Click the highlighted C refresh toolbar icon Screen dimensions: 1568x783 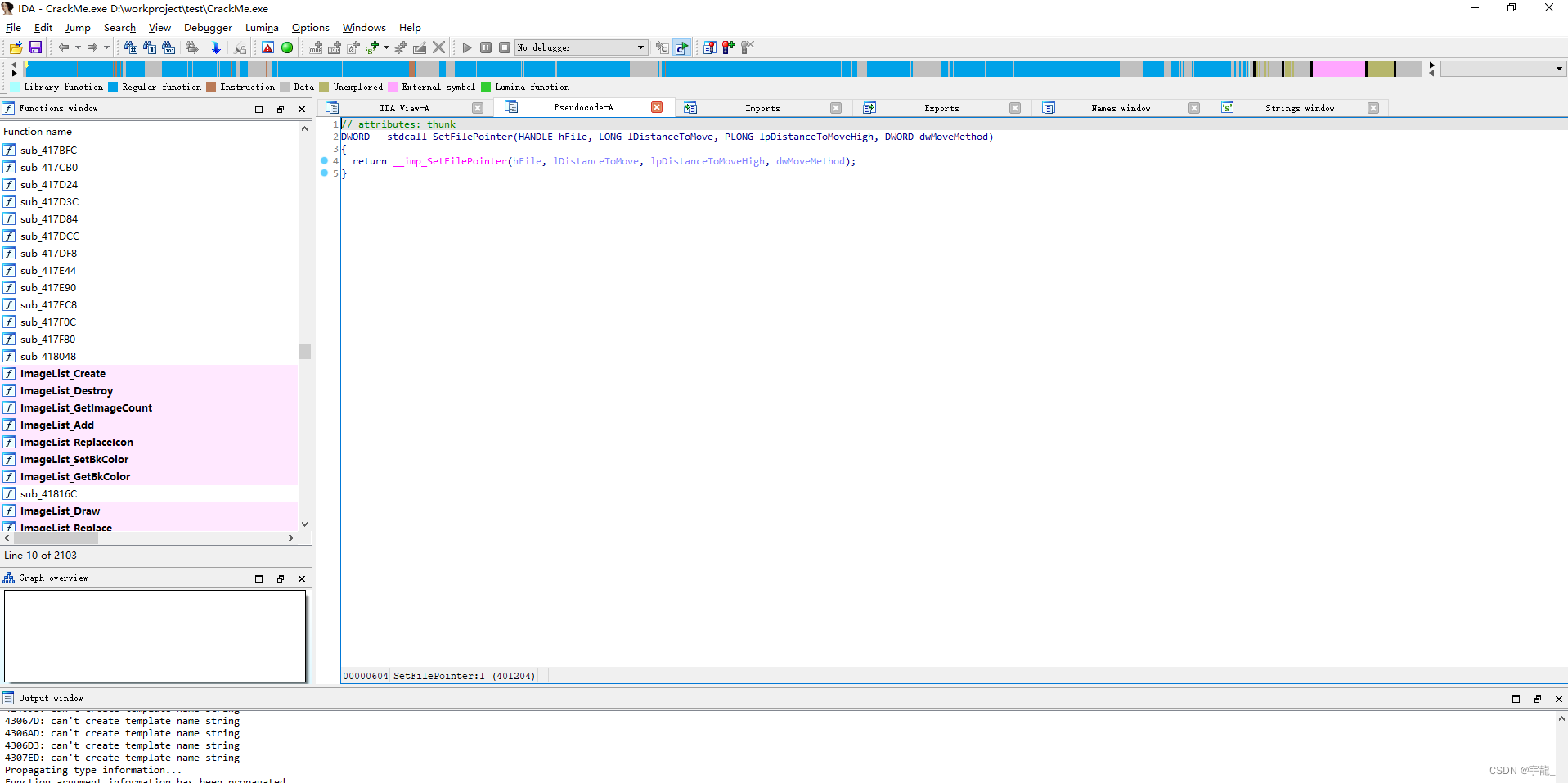[682, 47]
